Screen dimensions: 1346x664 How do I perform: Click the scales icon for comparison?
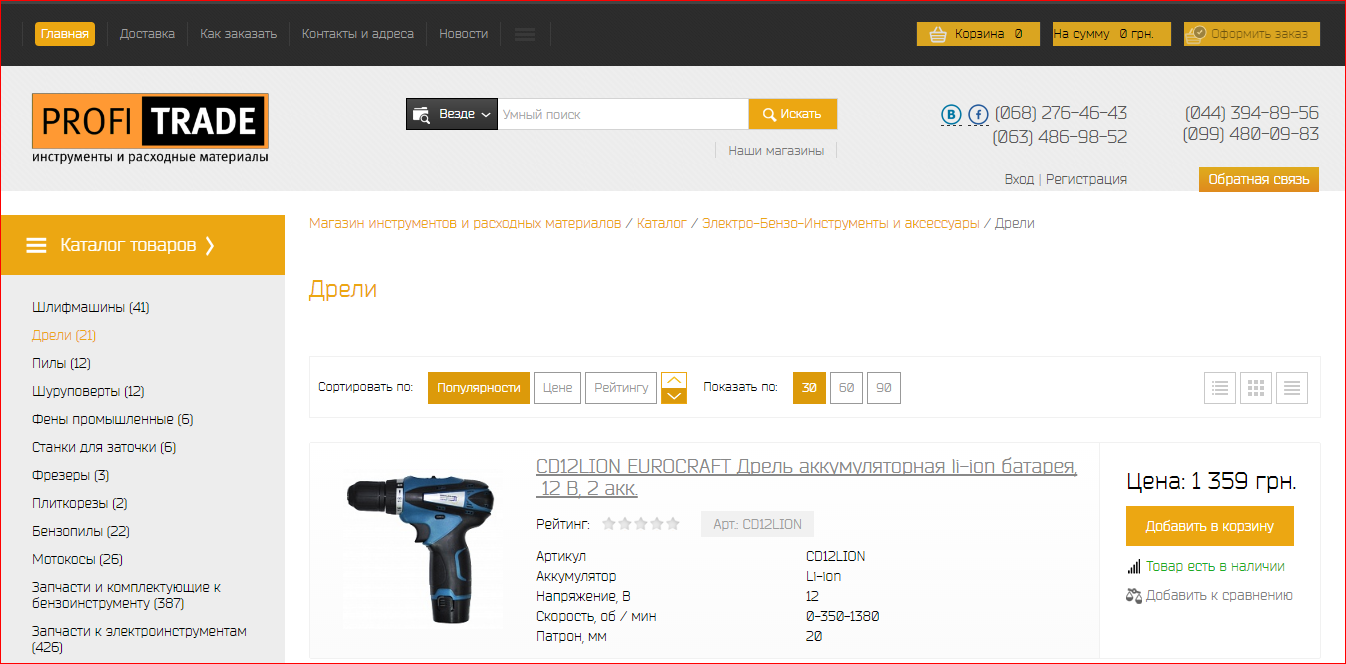click(1134, 595)
